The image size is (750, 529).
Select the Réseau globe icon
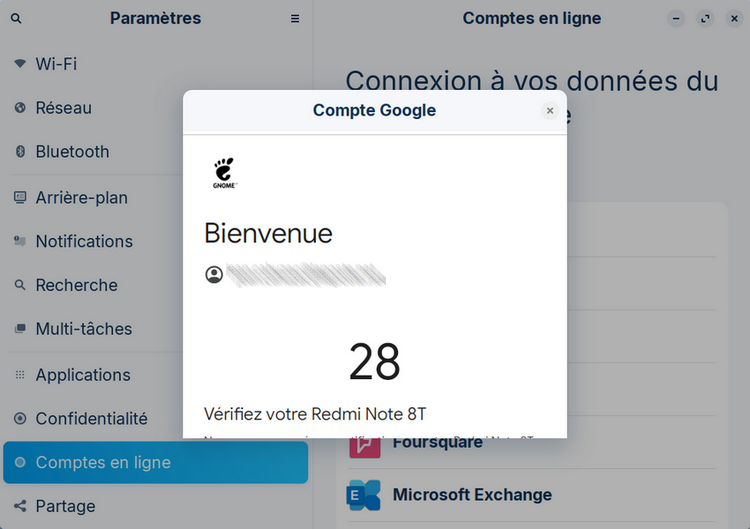[20, 108]
